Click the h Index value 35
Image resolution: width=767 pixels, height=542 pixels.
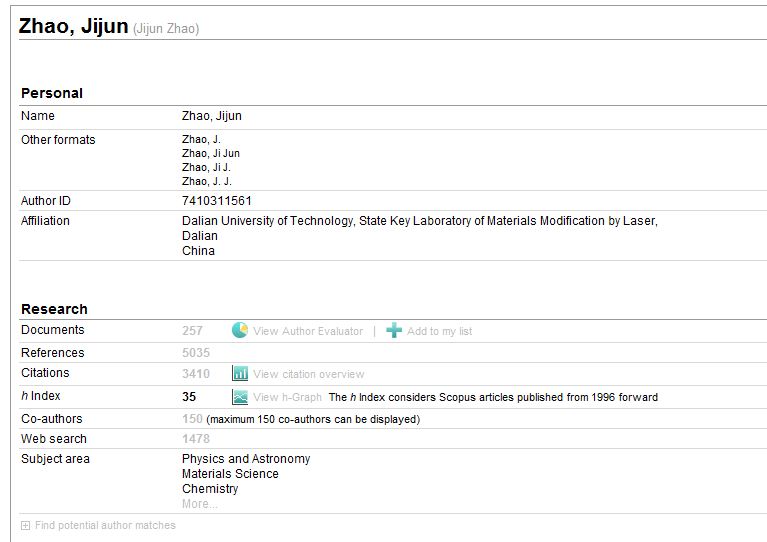pyautogui.click(x=189, y=397)
